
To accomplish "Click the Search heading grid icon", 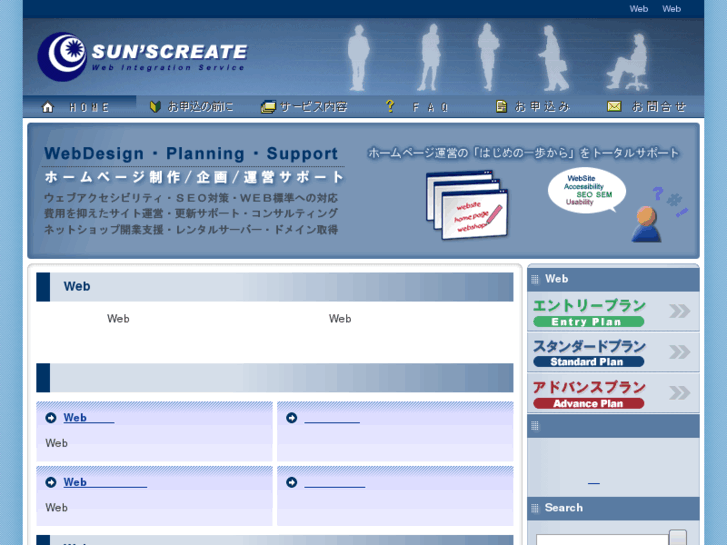I will 535,508.
